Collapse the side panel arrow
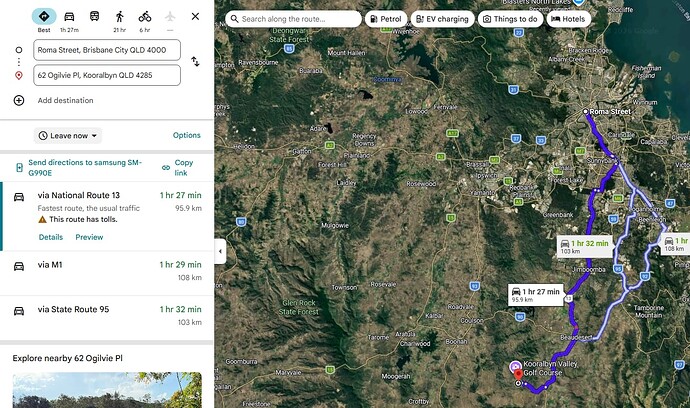Image resolution: width=690 pixels, height=408 pixels. (x=220, y=251)
